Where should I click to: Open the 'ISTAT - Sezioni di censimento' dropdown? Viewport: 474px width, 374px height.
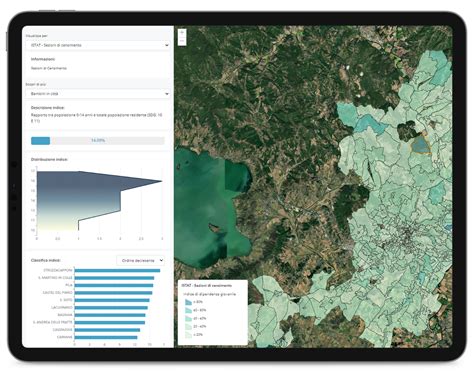coord(98,45)
